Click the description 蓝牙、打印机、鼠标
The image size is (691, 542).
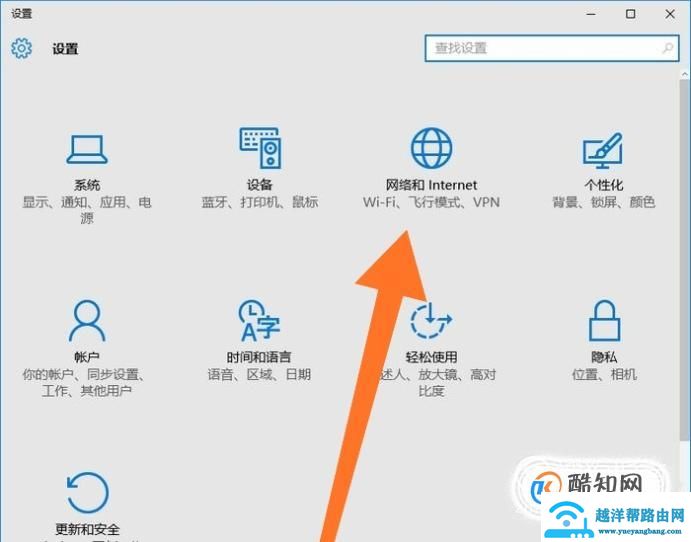click(x=260, y=202)
